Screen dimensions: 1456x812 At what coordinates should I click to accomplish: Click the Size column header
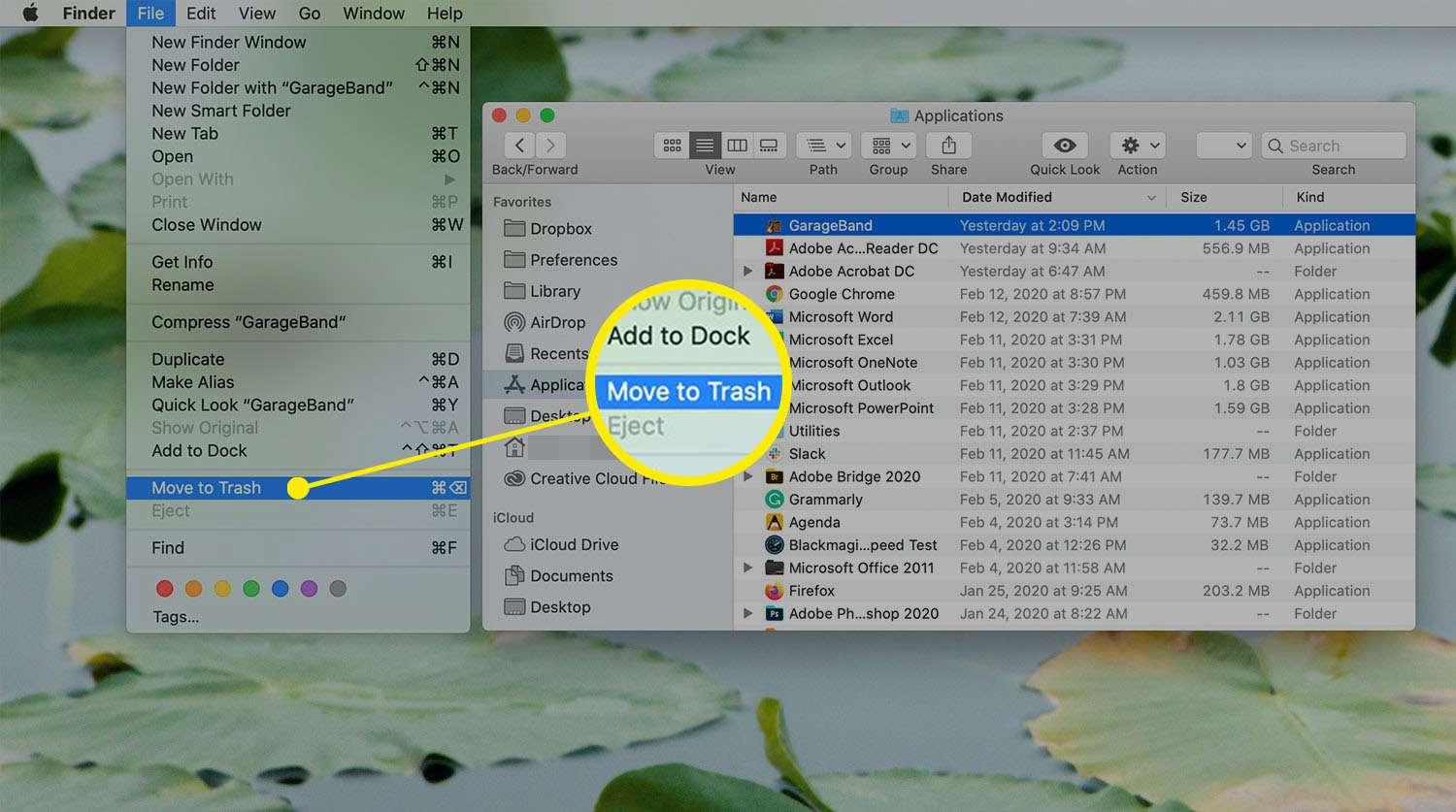tap(1194, 197)
